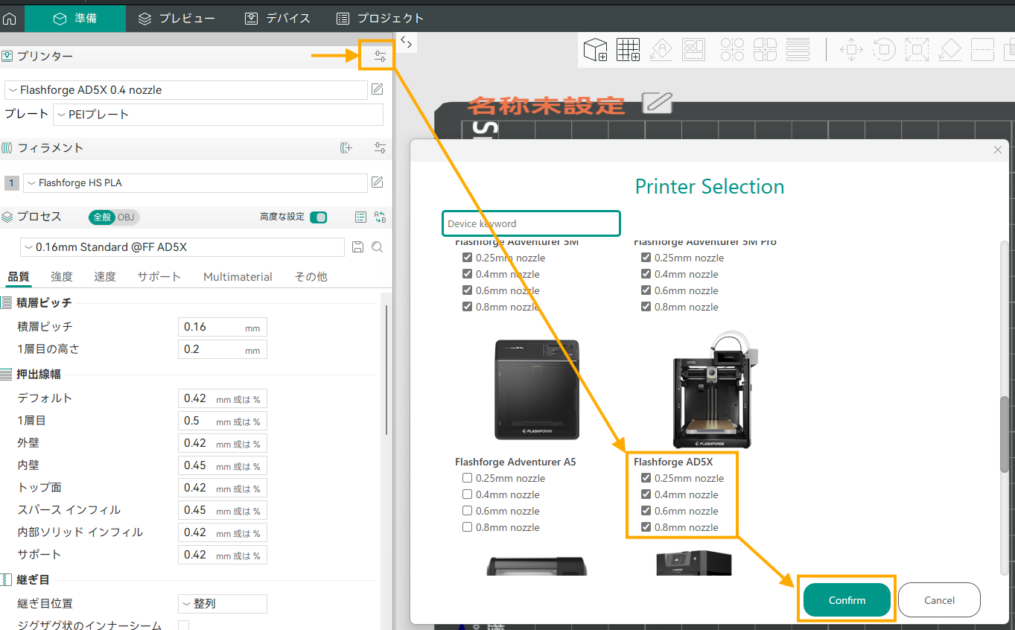Uncheck AD5X 0.25mm nozzle

coord(645,478)
